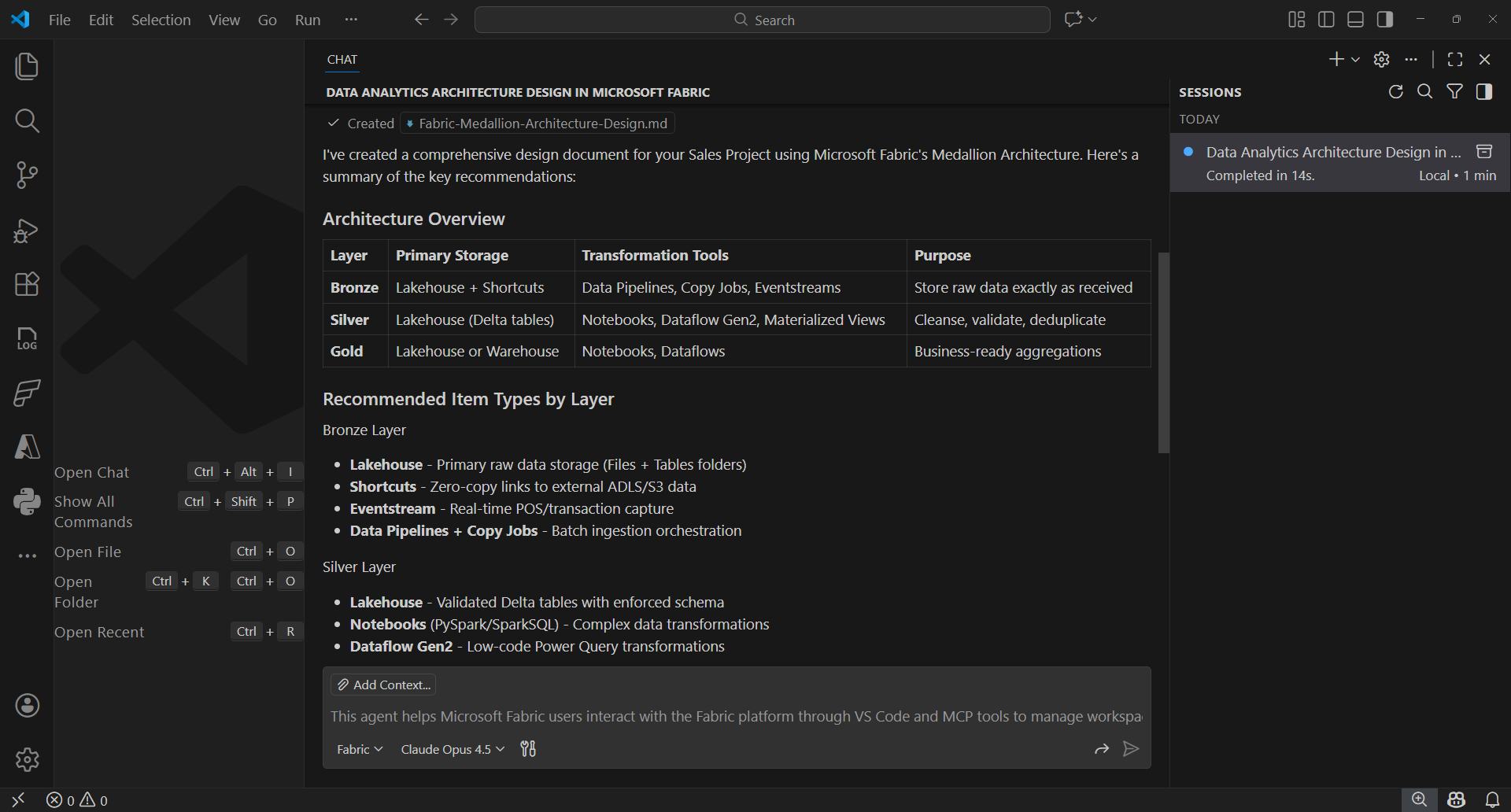Open the Azure sidebar view
This screenshot has height=812, width=1511.
[27, 447]
